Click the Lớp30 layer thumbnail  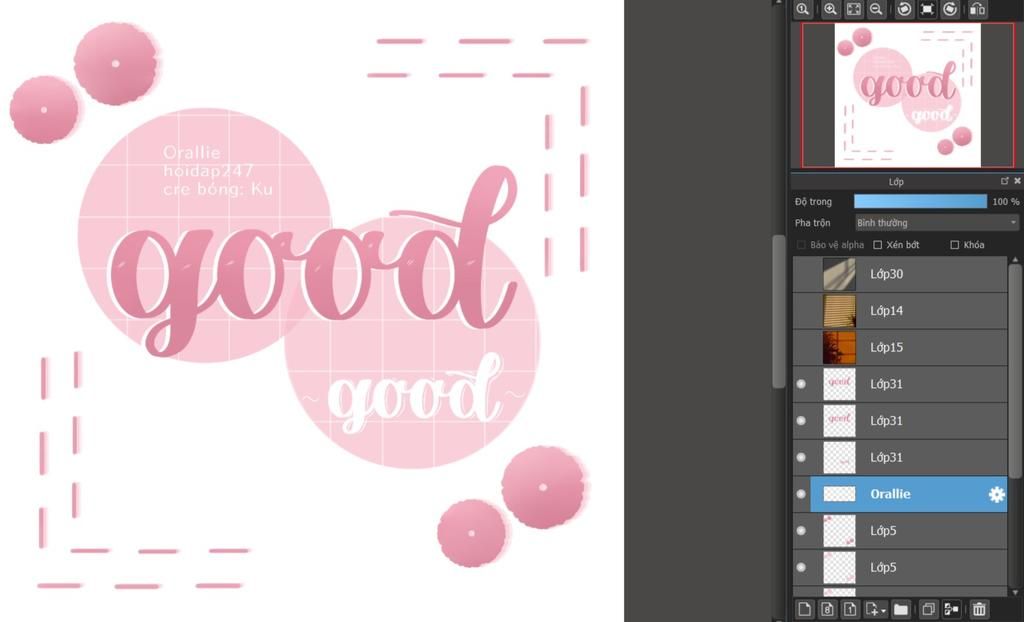click(839, 274)
